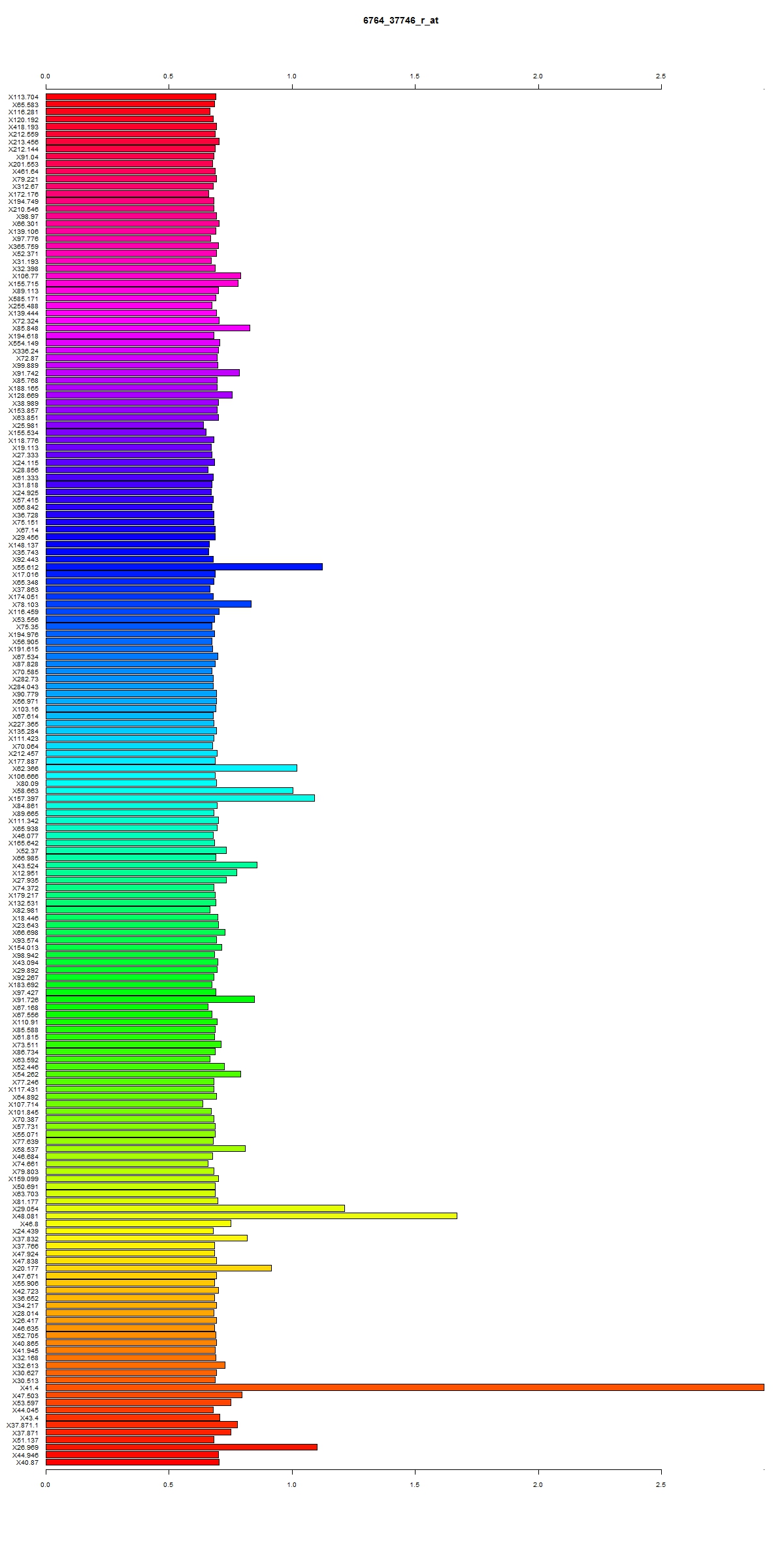Select the X58.537 row label
This screenshot has width=784, height=1568.
(x=25, y=1149)
